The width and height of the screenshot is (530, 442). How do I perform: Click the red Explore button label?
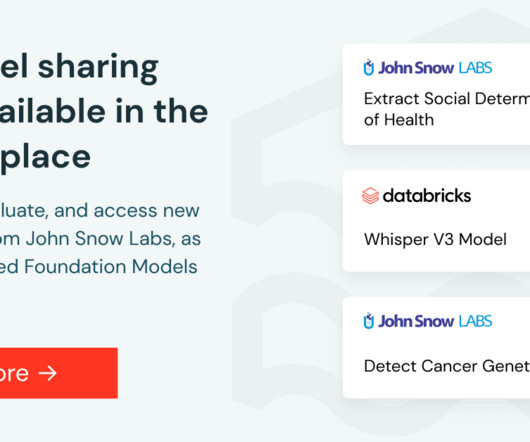click(14, 373)
